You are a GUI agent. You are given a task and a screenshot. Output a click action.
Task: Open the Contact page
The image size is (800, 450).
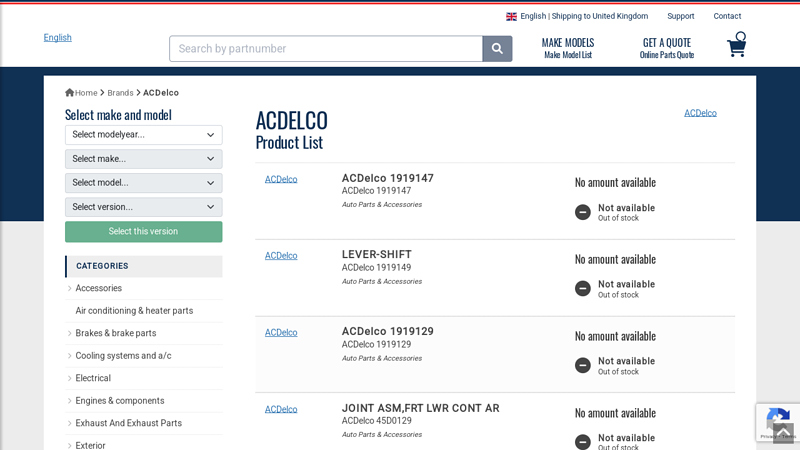point(727,16)
